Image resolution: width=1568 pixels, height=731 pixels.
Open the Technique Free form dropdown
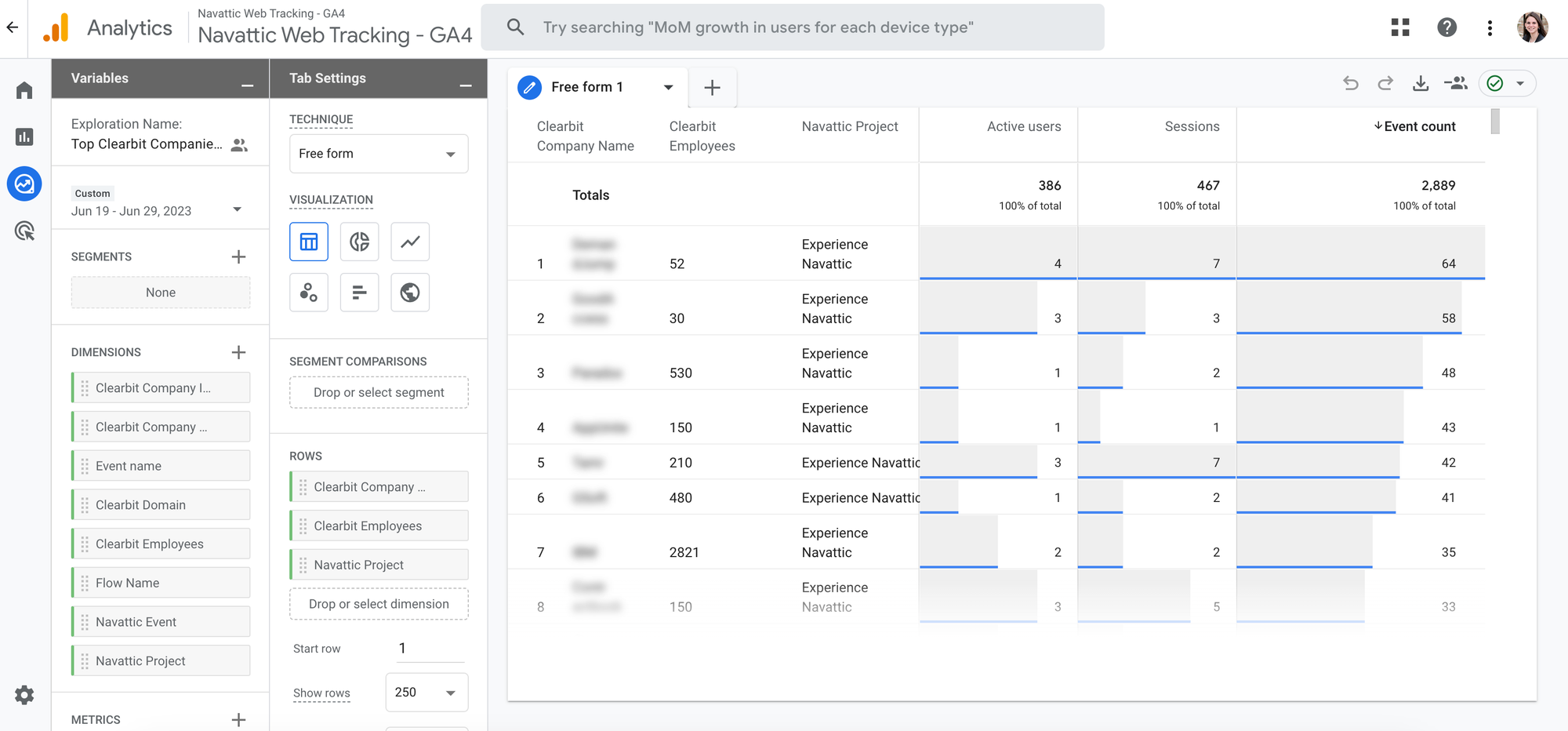click(379, 154)
